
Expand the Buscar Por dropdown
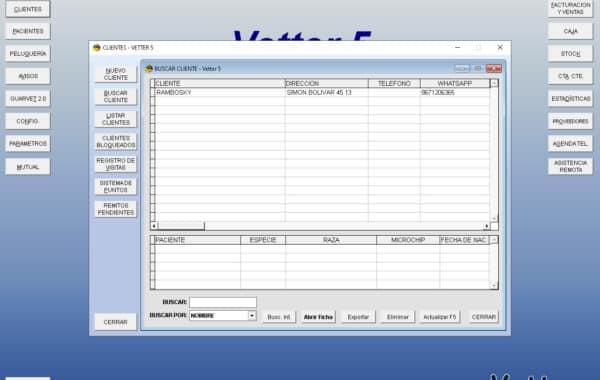click(252, 316)
